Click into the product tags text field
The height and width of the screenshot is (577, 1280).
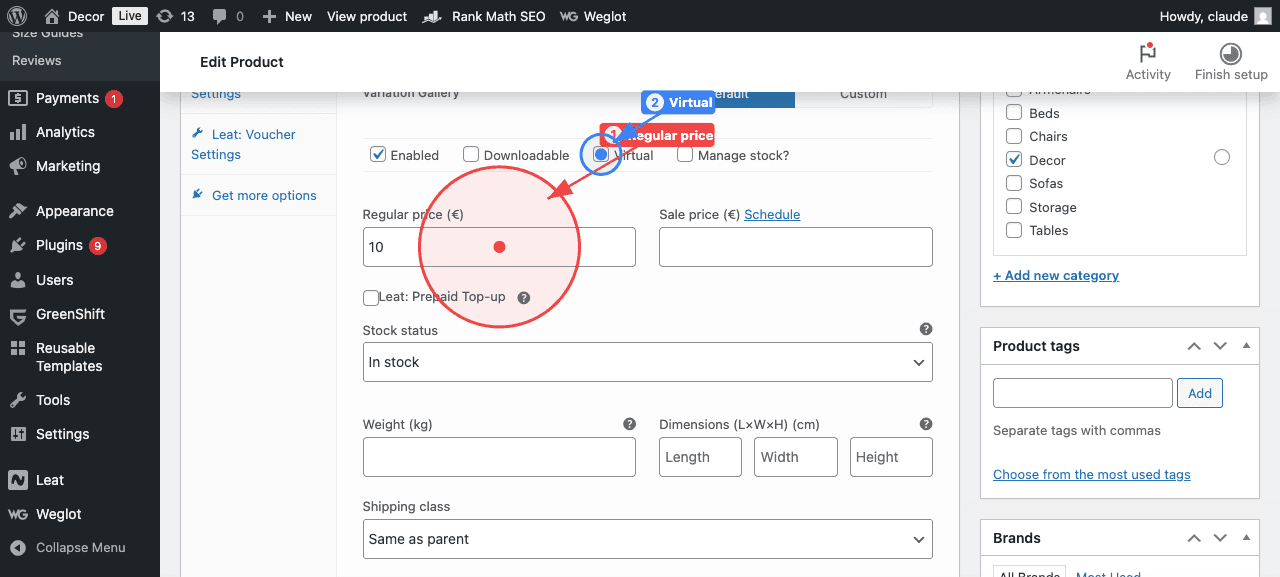[x=1083, y=393]
